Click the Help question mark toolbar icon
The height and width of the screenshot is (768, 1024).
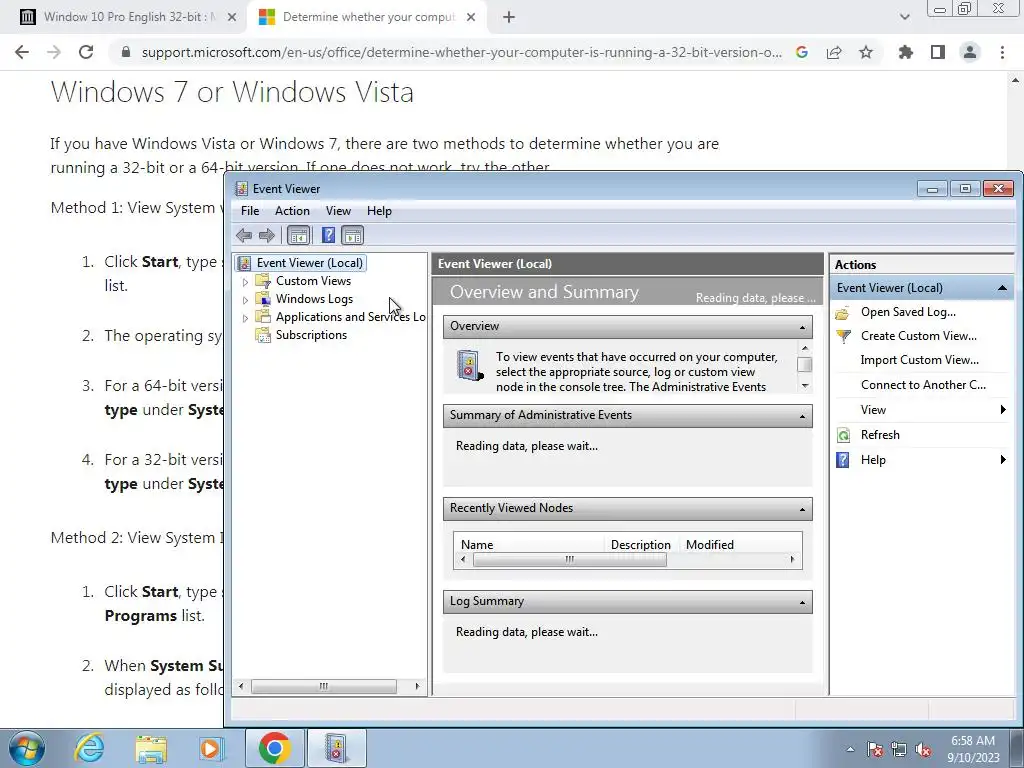tap(328, 235)
